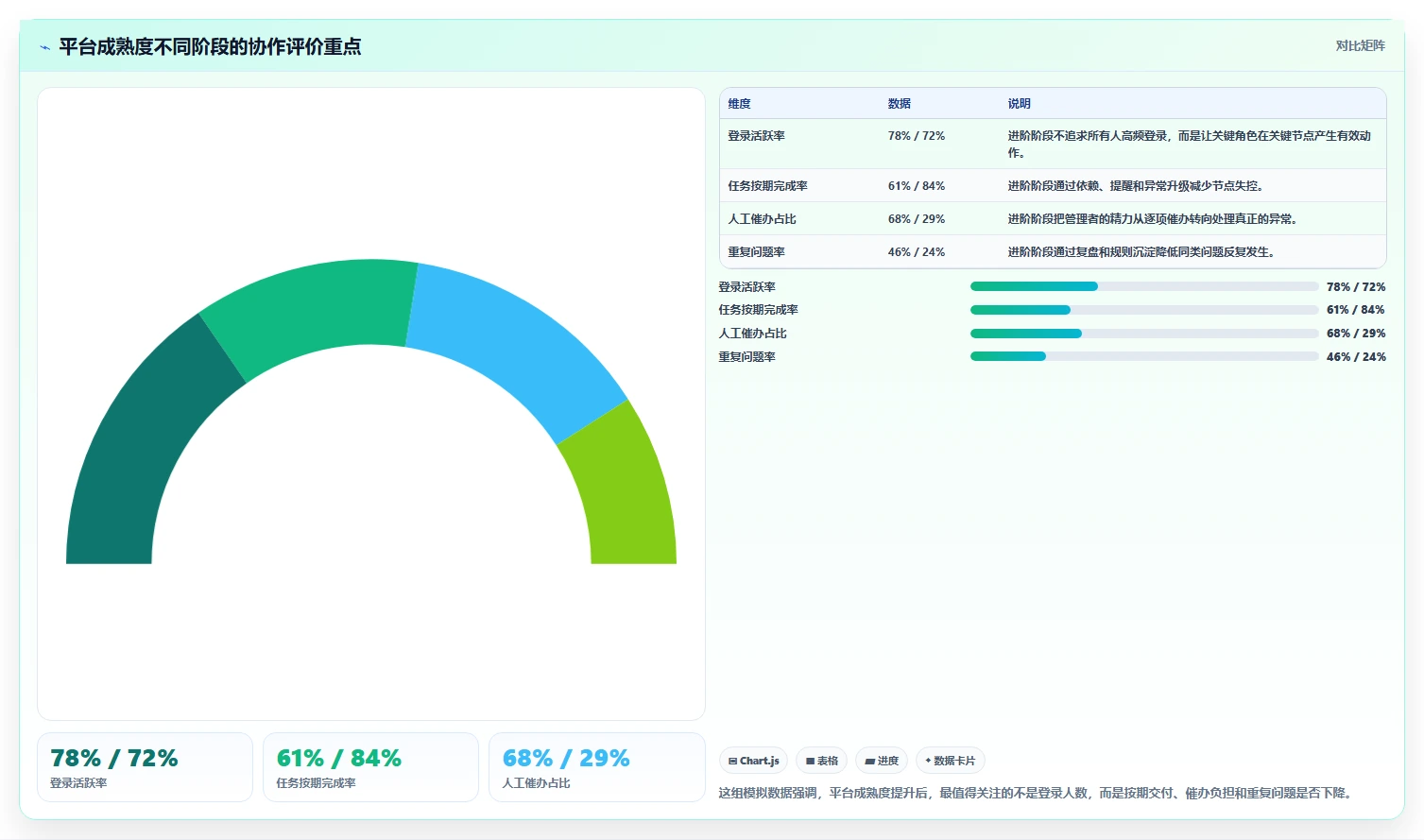Click the 对比矩阵 label in header
Image resolution: width=1424 pixels, height=840 pixels.
coord(1360,46)
